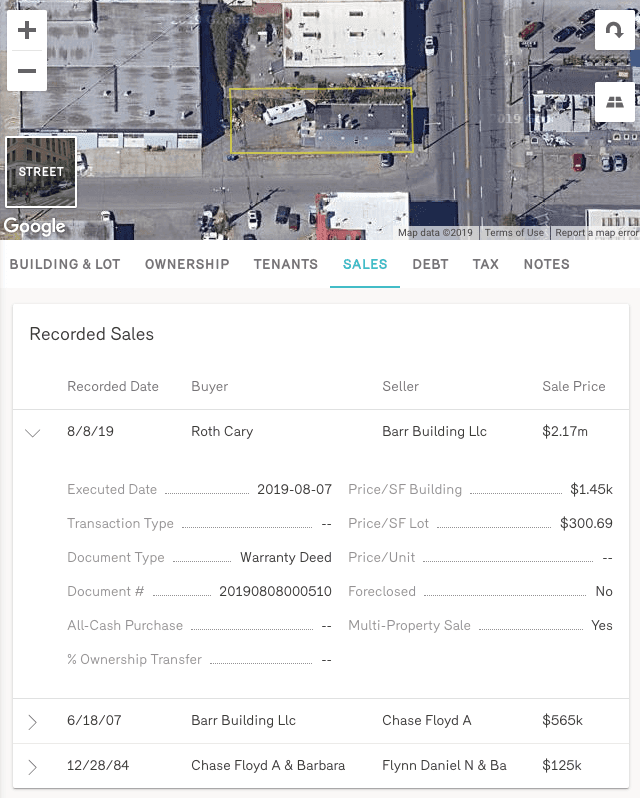Screen dimensions: 640x798
Task: Click the highlighted property outline on map
Action: [x=320, y=121]
